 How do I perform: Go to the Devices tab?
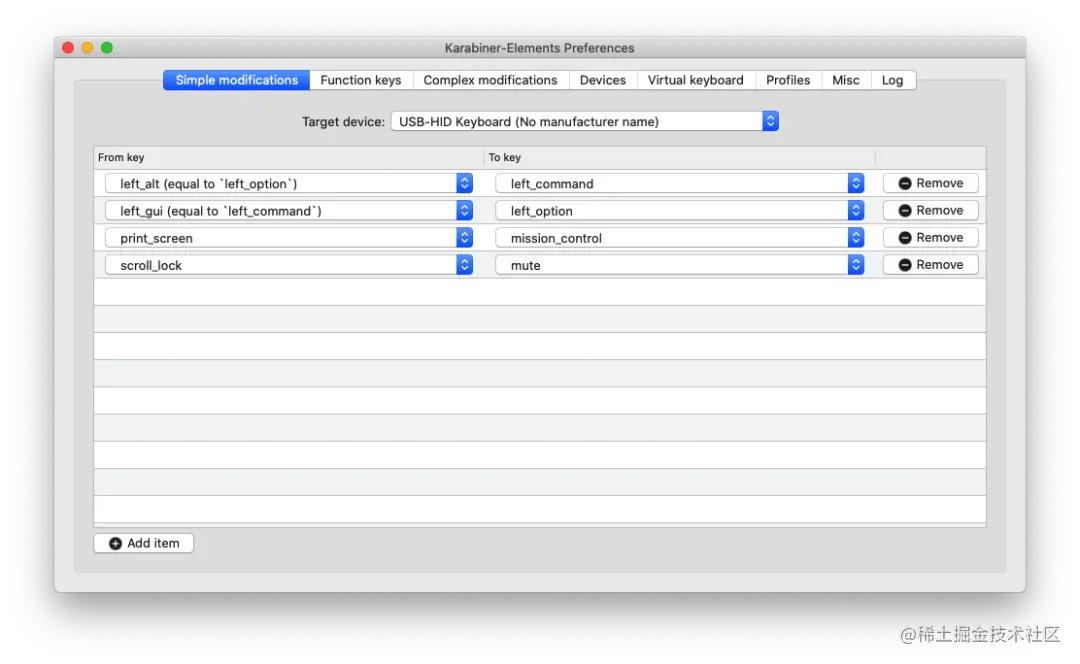(x=603, y=80)
